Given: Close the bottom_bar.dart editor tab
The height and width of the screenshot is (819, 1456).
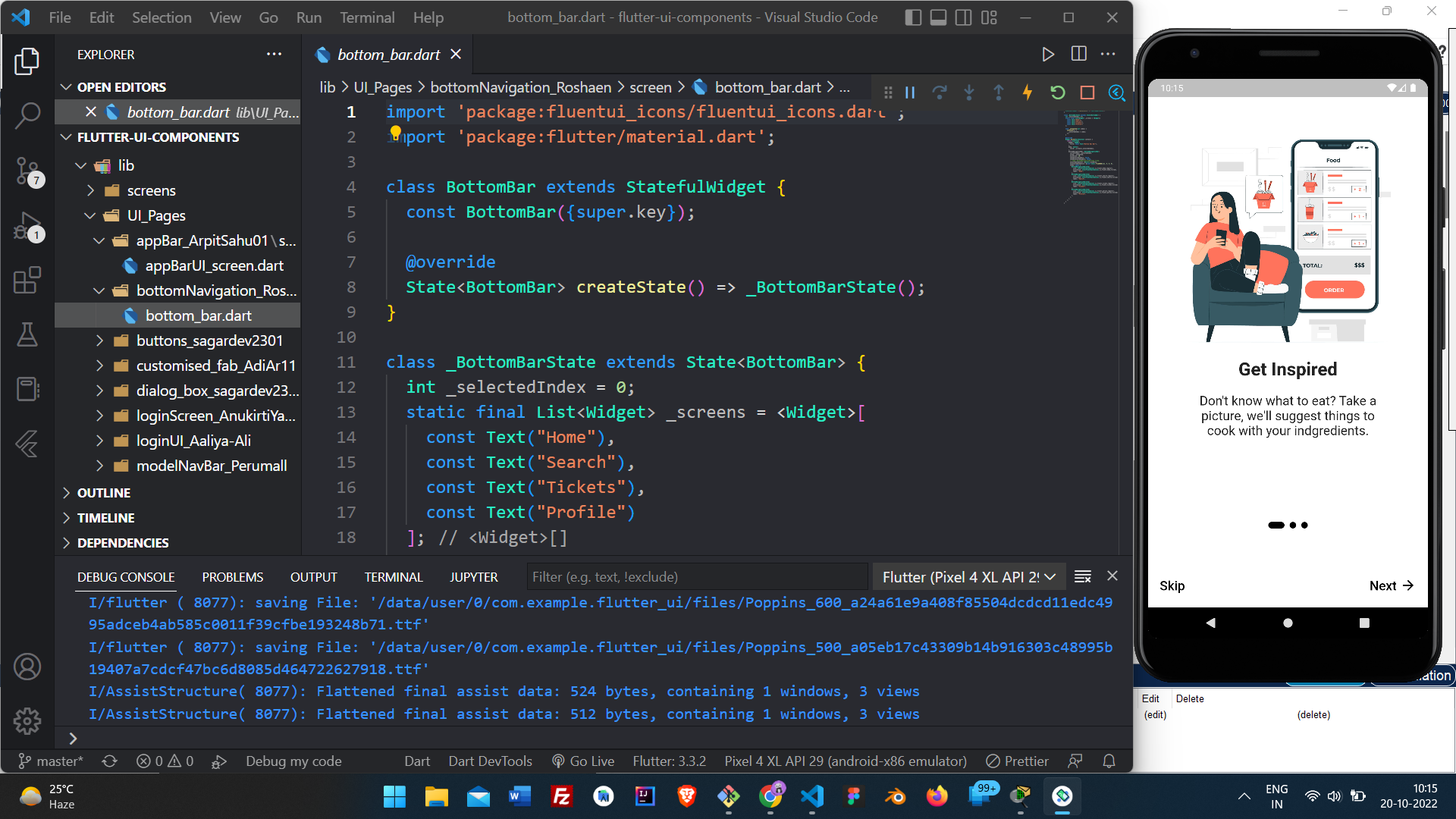Looking at the screenshot, I should 456,55.
